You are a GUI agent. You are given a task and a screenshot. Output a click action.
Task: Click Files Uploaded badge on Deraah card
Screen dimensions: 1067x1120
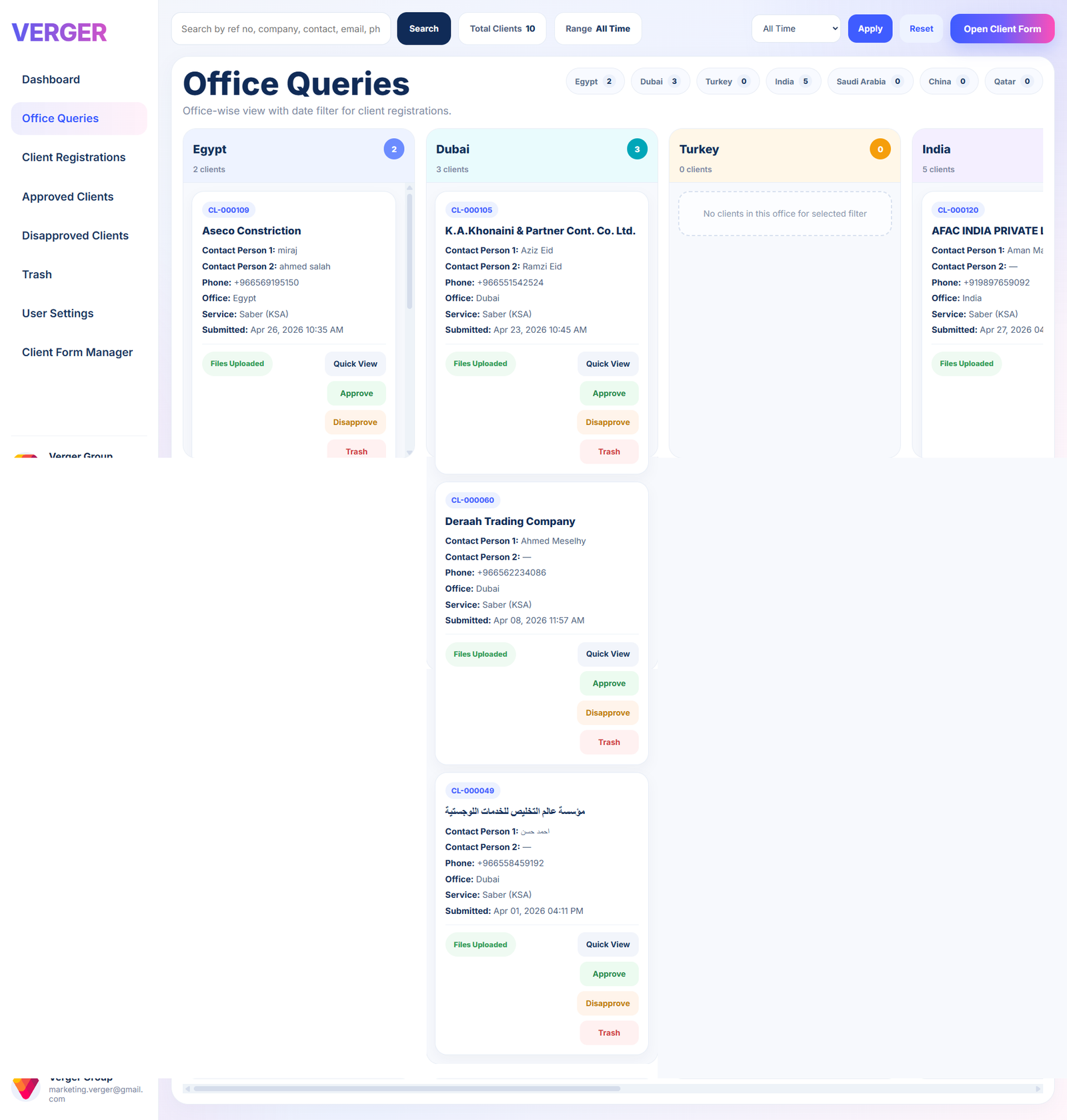coord(480,654)
